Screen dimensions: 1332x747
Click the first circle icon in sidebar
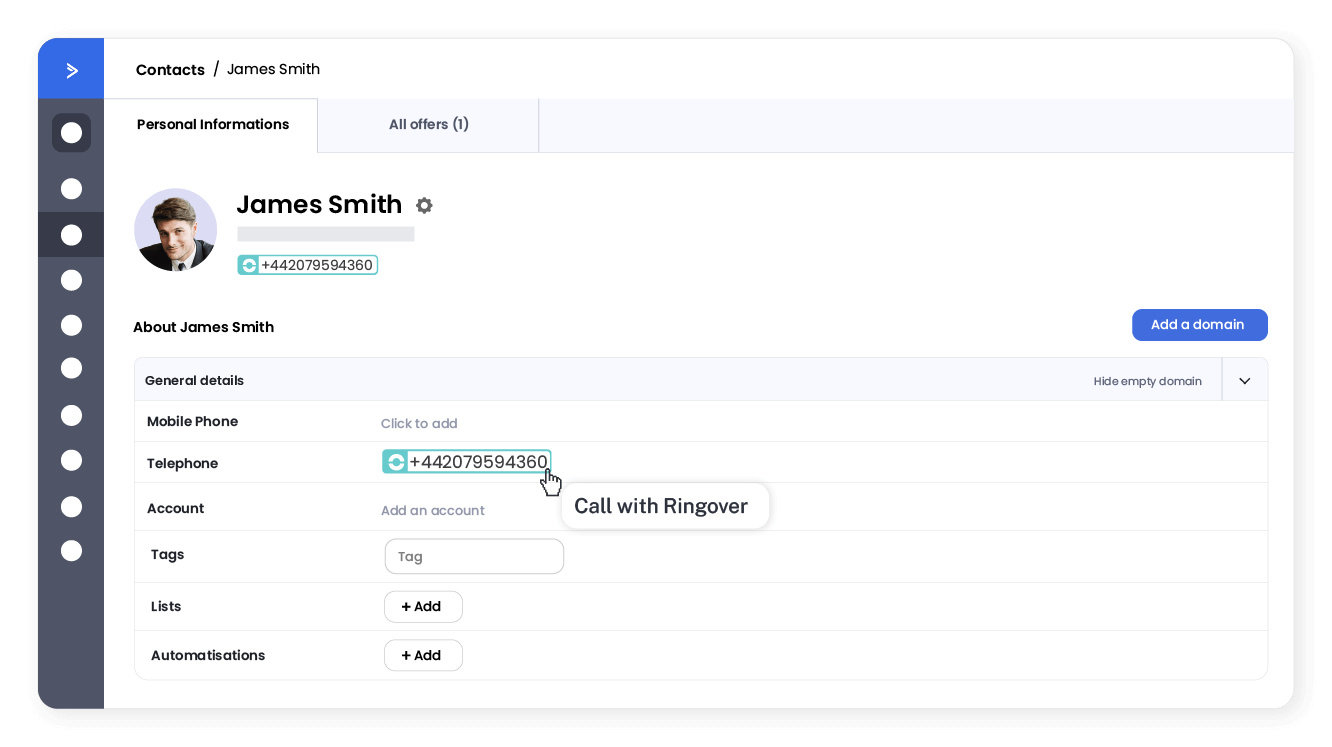coord(71,133)
